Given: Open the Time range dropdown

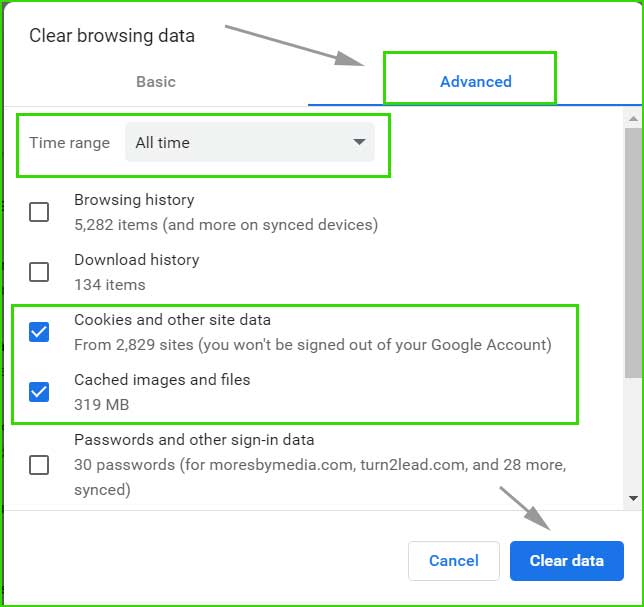Looking at the screenshot, I should (250, 142).
